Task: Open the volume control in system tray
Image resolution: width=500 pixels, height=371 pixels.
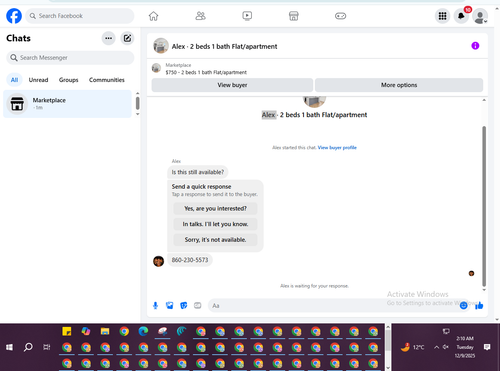Action: (x=446, y=347)
